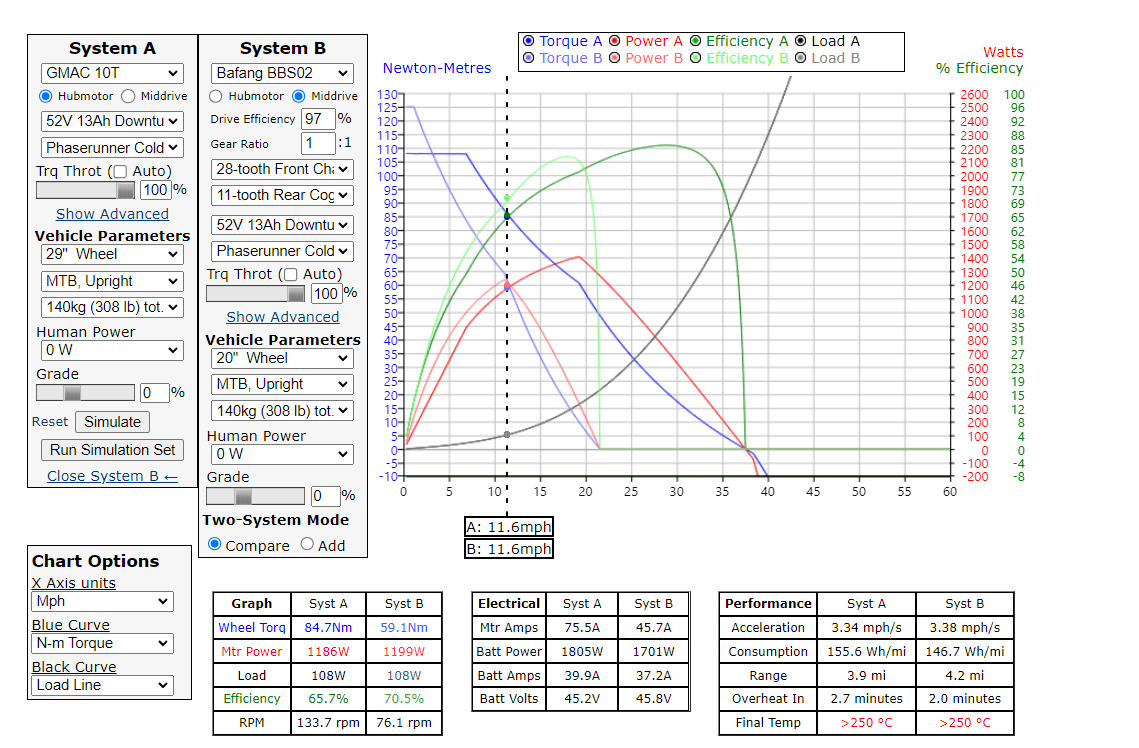The image size is (1139, 748).
Task: Choose Add in Two-System Mode
Action: (308, 545)
